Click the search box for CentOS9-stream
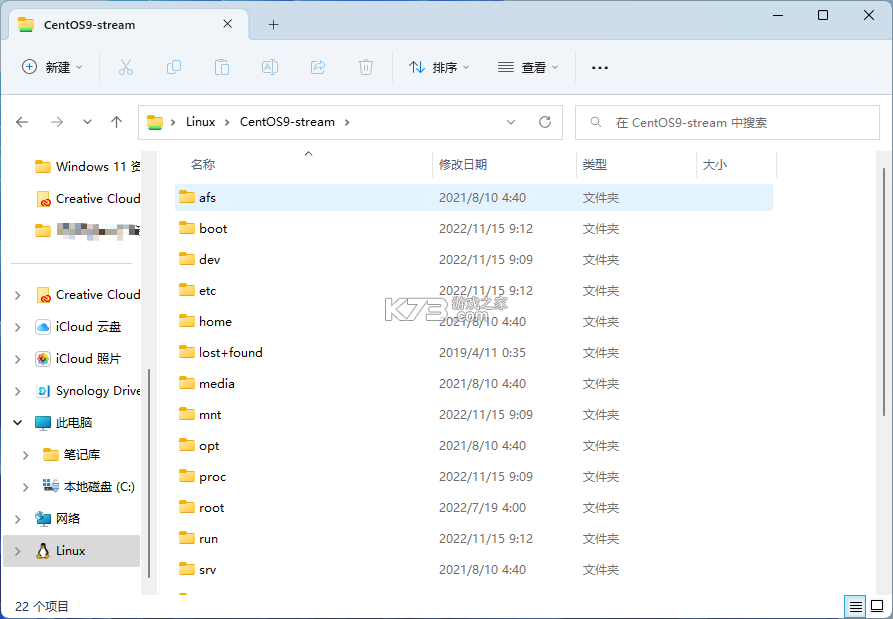Screen dimensions: 893x619 click(x=727, y=122)
